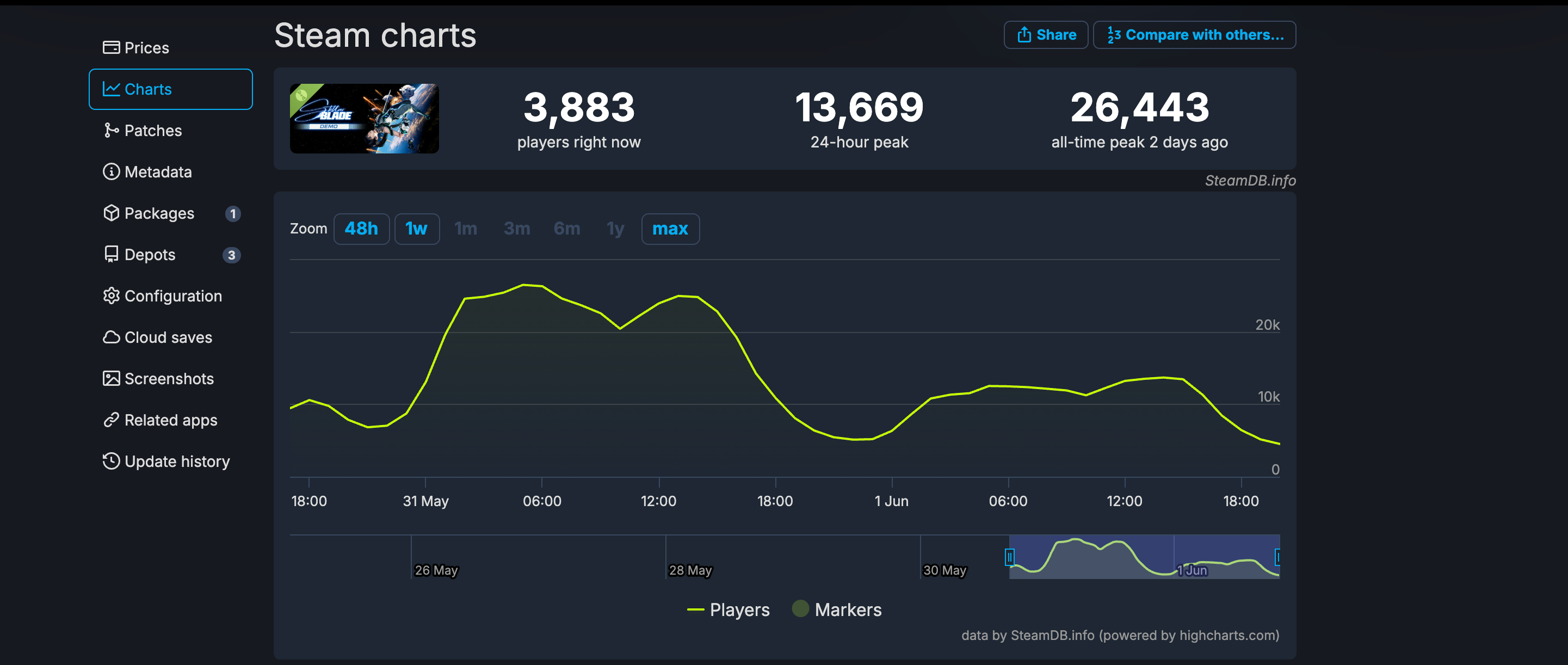
Task: Click the 1 Jun axis label on main chart
Action: tap(891, 501)
